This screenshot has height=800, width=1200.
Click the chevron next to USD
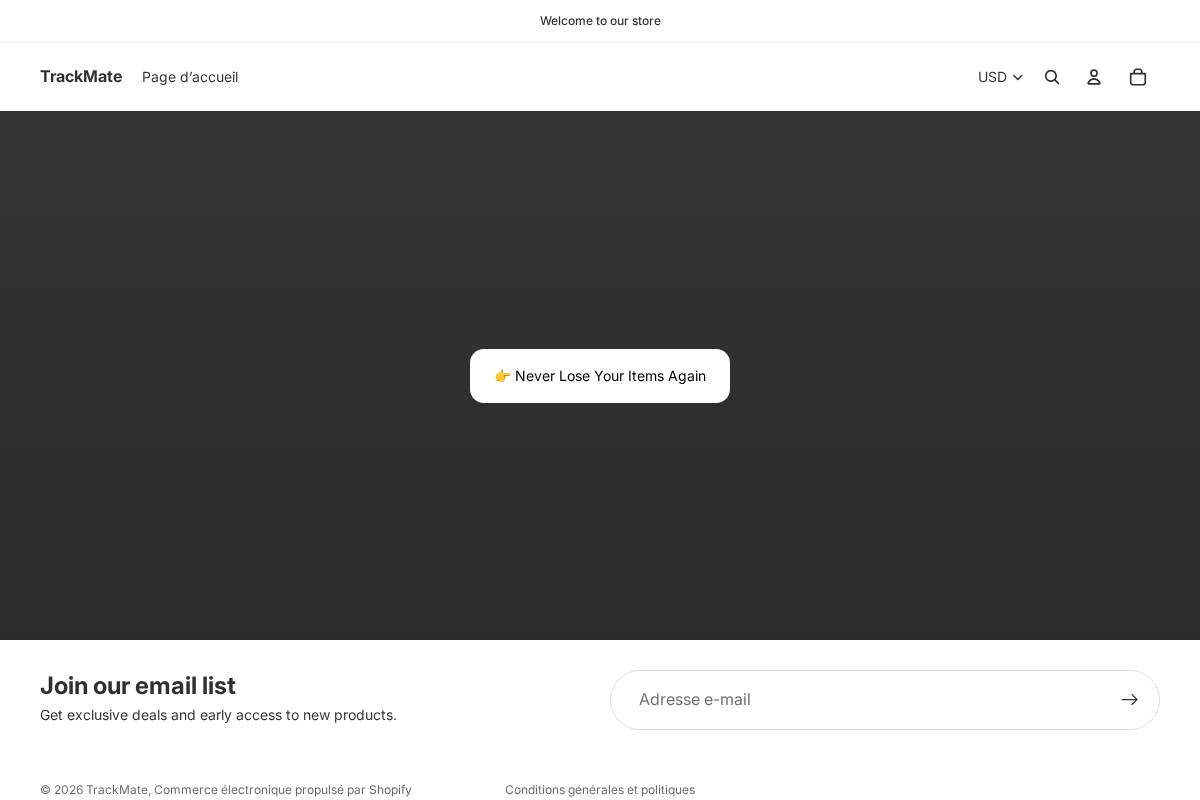(x=1018, y=77)
